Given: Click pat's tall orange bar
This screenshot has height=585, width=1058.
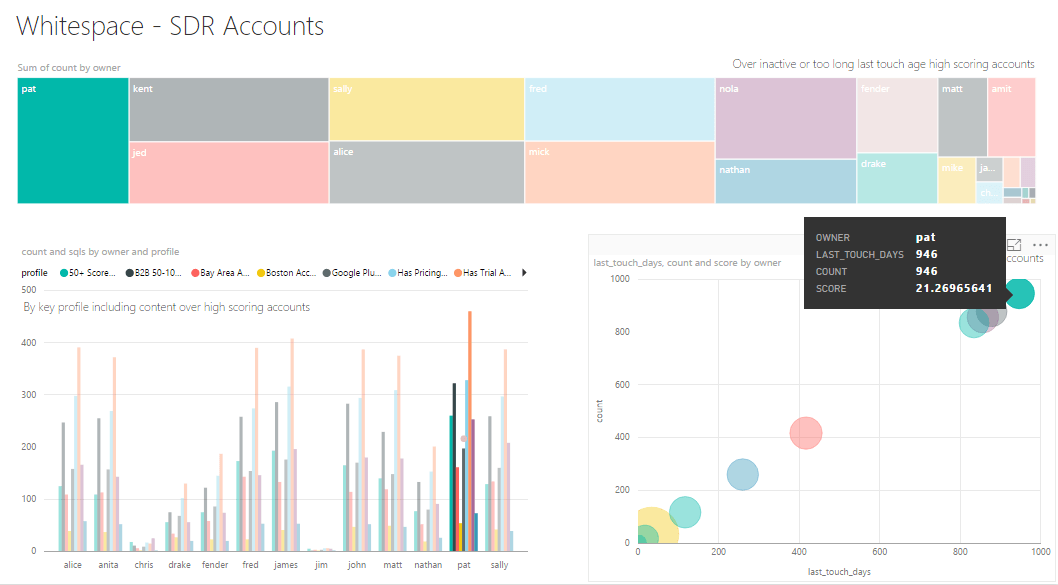Looking at the screenshot, I should [x=470, y=431].
